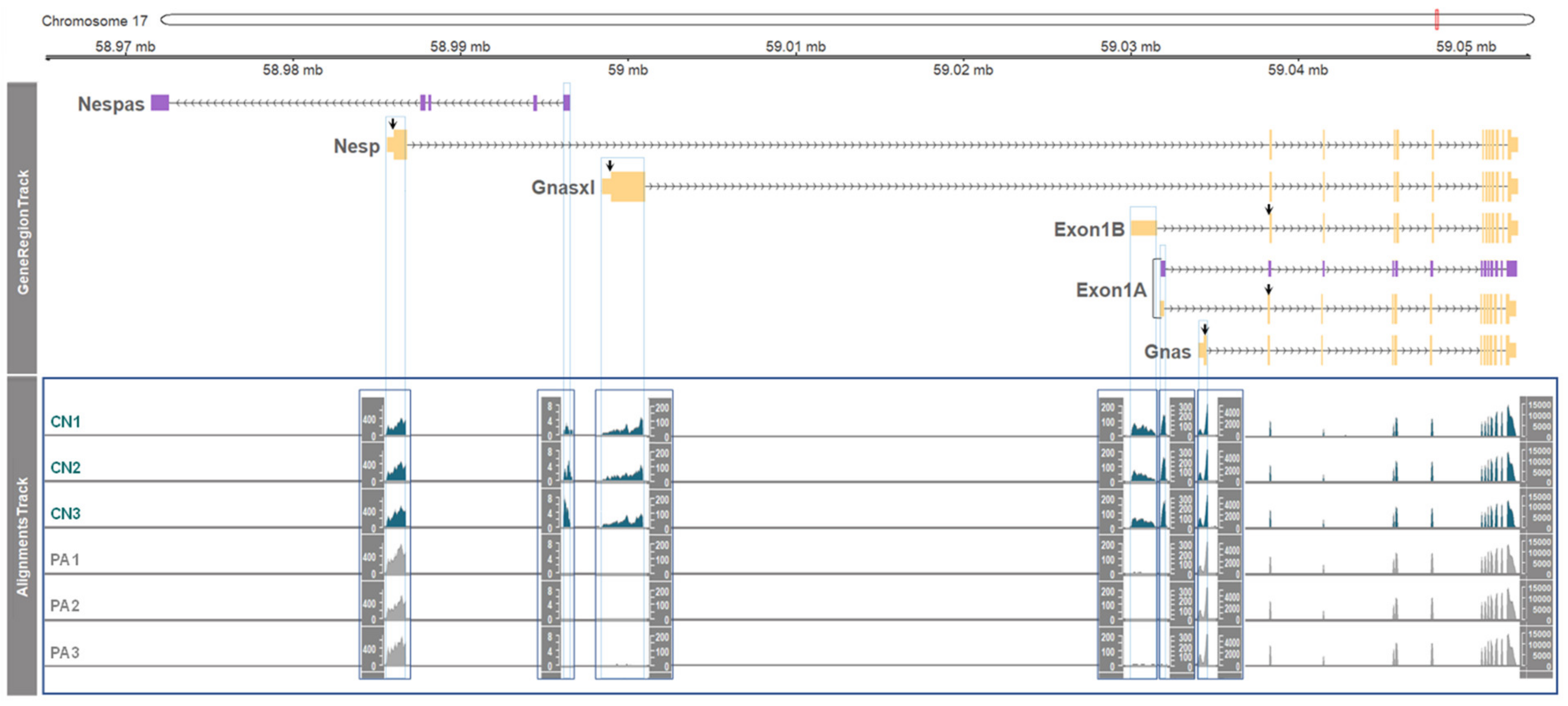Click the CN1 sample label
Image resolution: width=1568 pixels, height=706 pixels.
coord(65,422)
